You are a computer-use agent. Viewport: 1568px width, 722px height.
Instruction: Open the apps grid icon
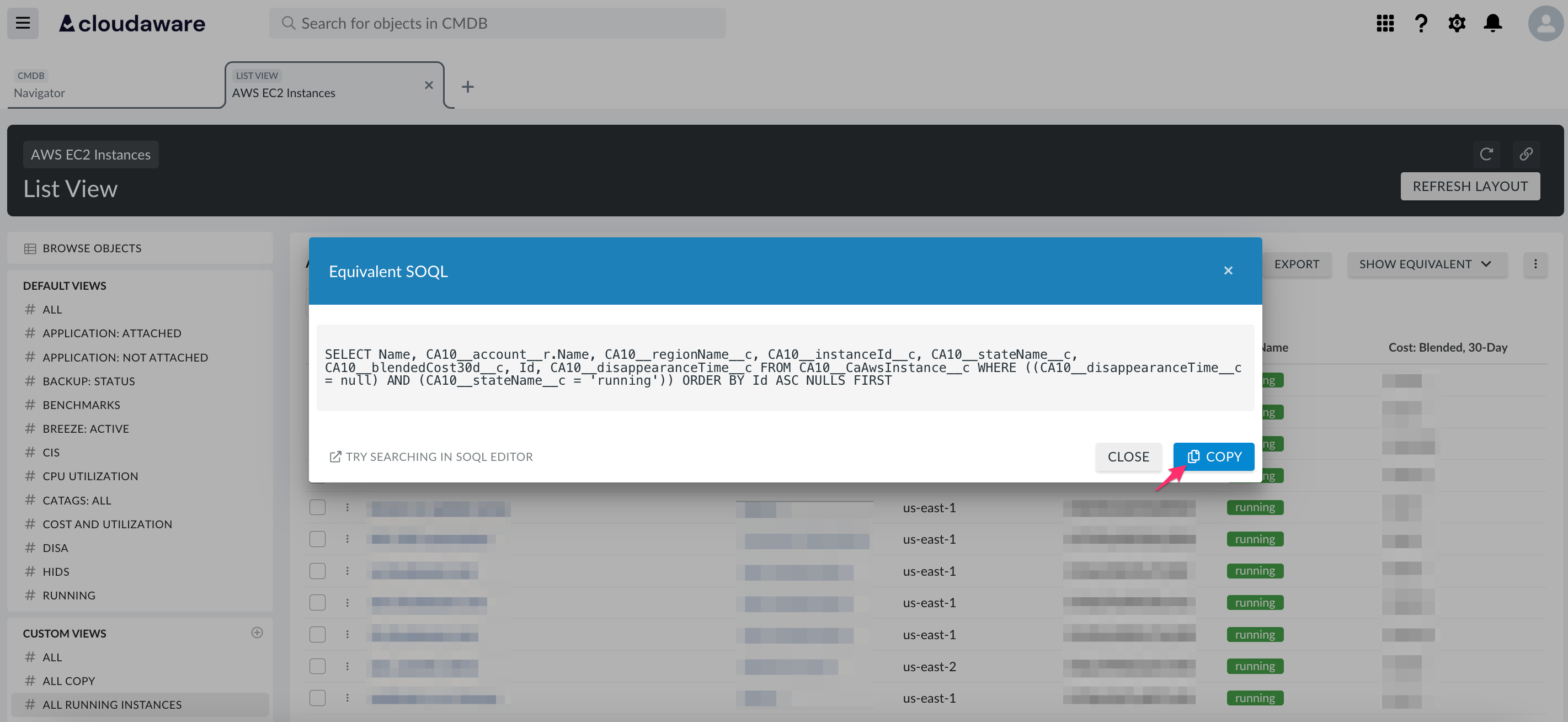1385,23
